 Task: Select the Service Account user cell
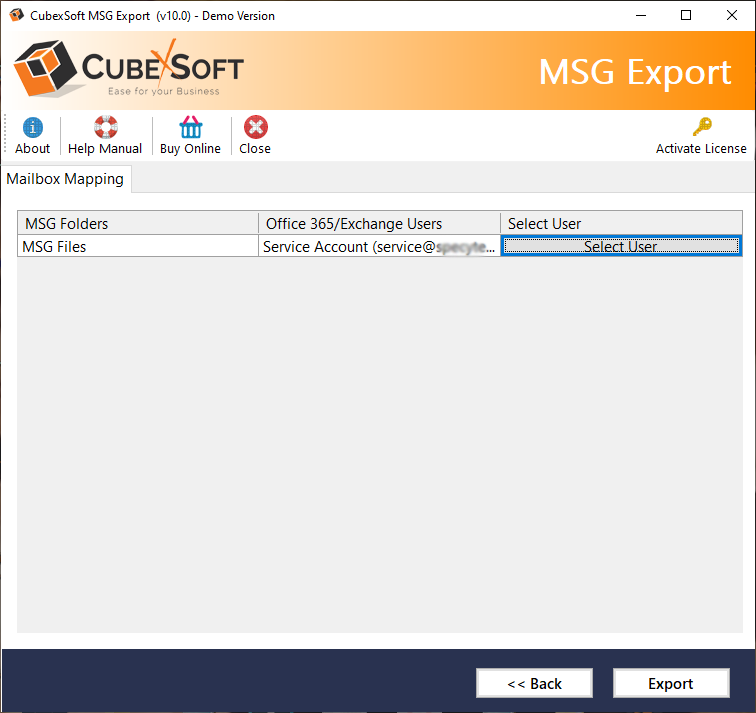coord(379,246)
